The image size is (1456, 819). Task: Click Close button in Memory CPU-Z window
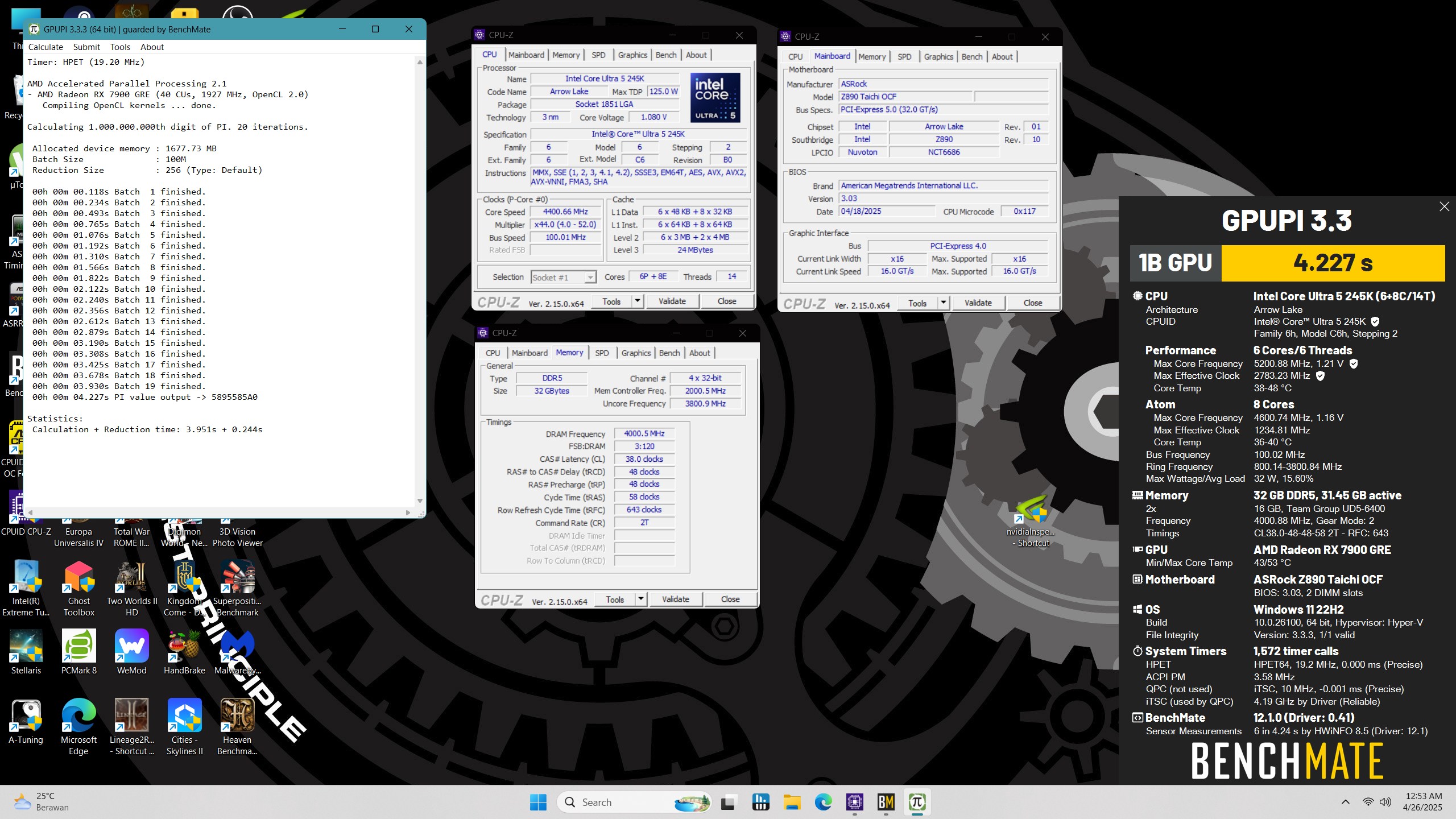[730, 599]
